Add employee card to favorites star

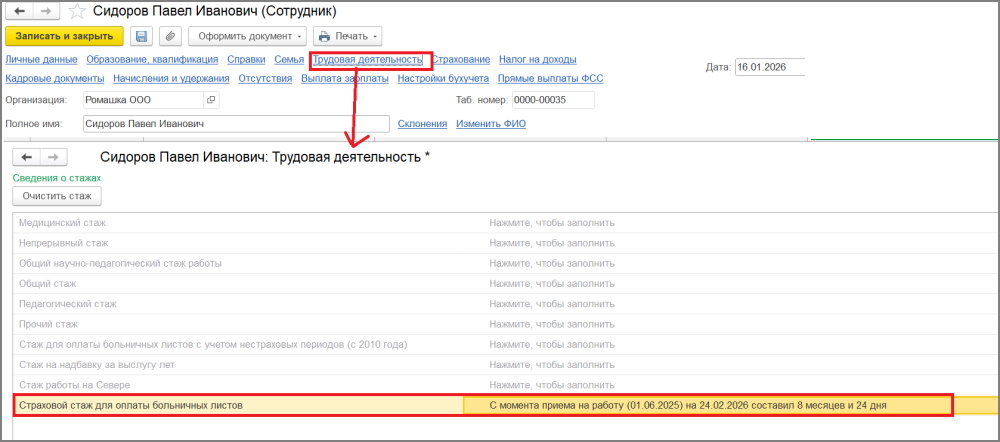[77, 12]
